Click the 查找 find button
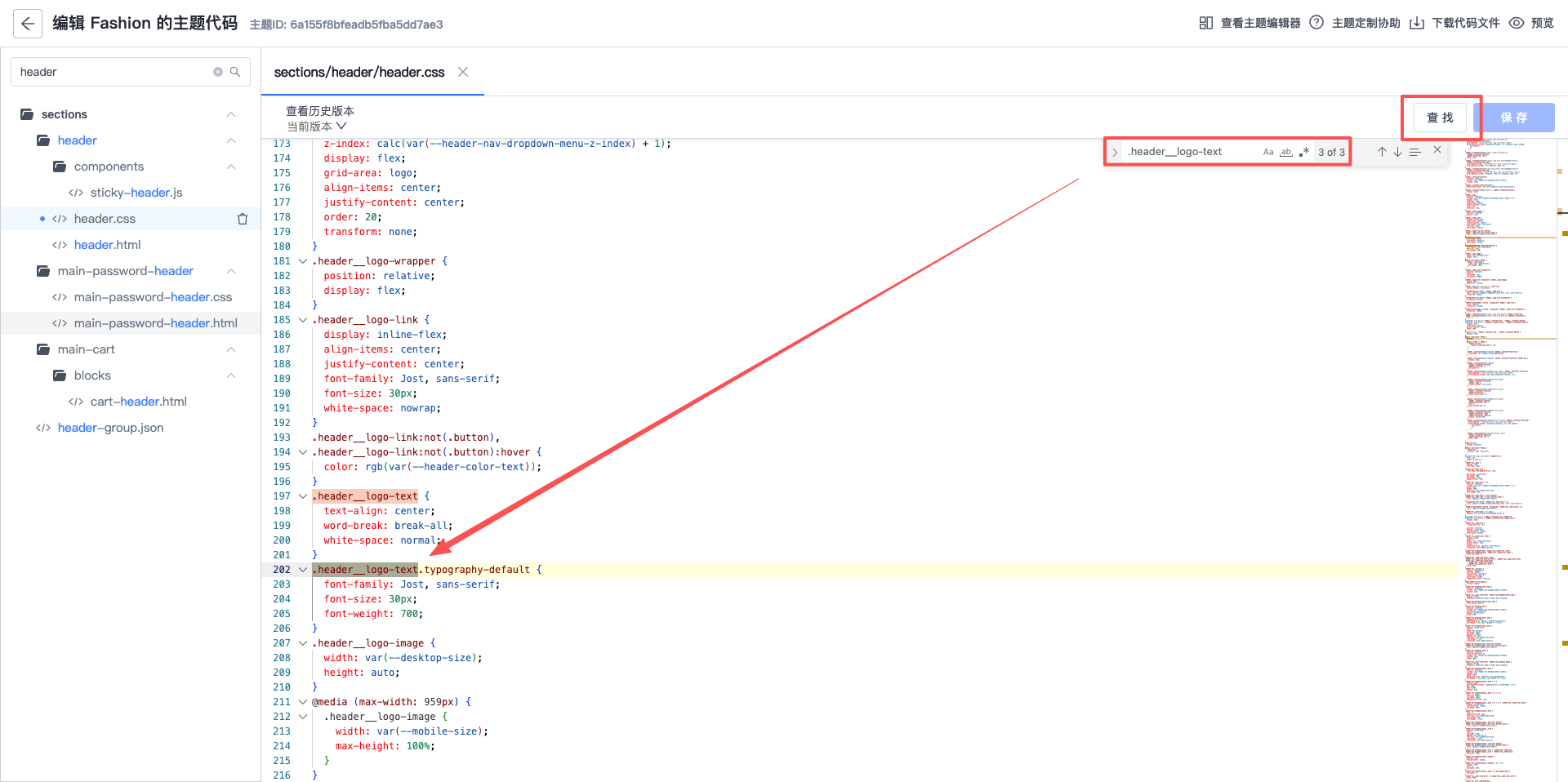Viewport: 1568px width, 782px height. [x=1440, y=118]
